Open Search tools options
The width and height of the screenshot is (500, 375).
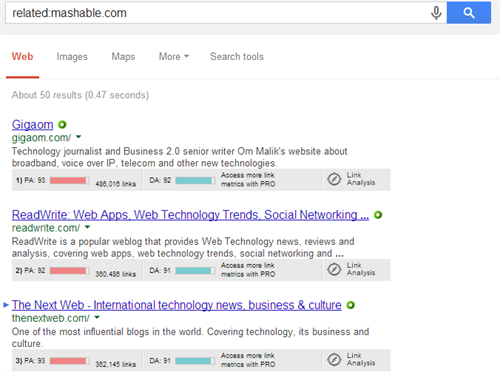tap(237, 57)
